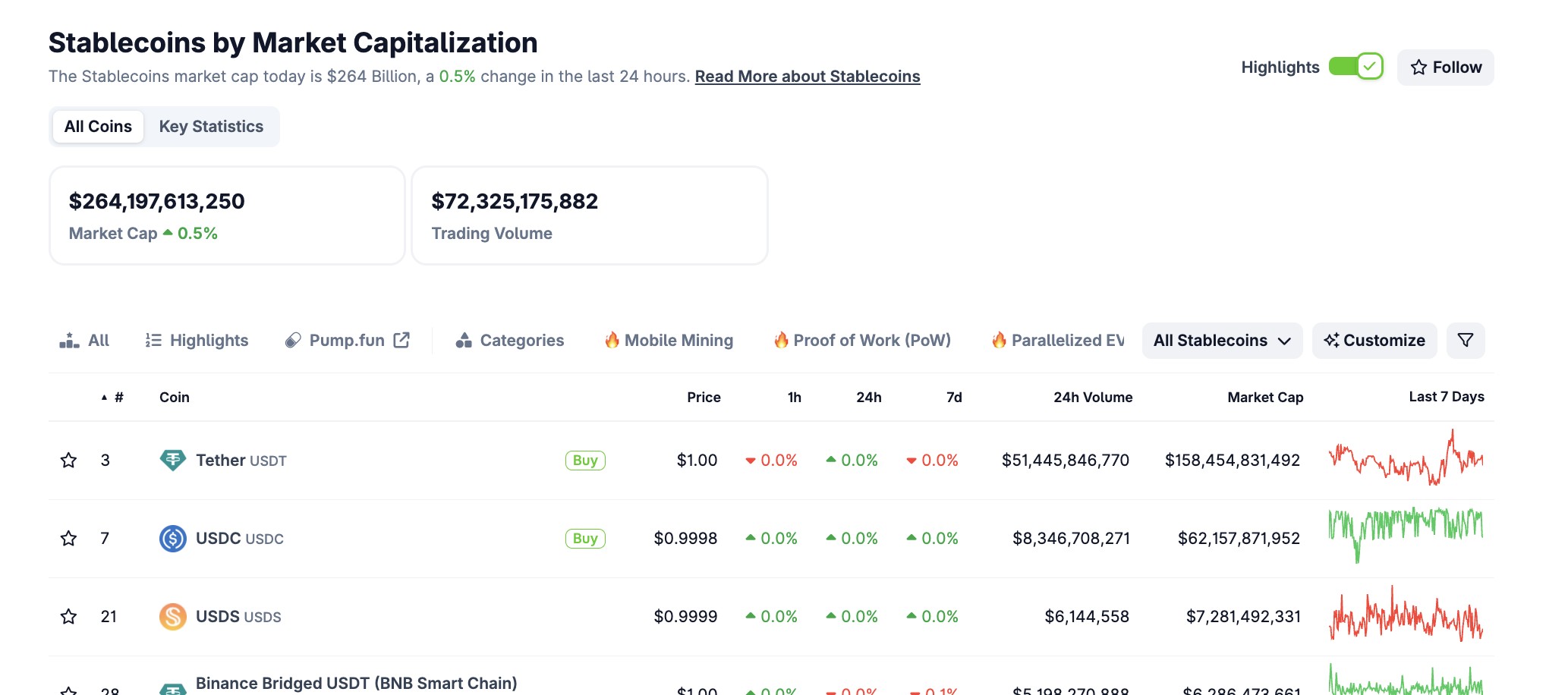
Task: Open the Categories tab
Action: (x=509, y=340)
